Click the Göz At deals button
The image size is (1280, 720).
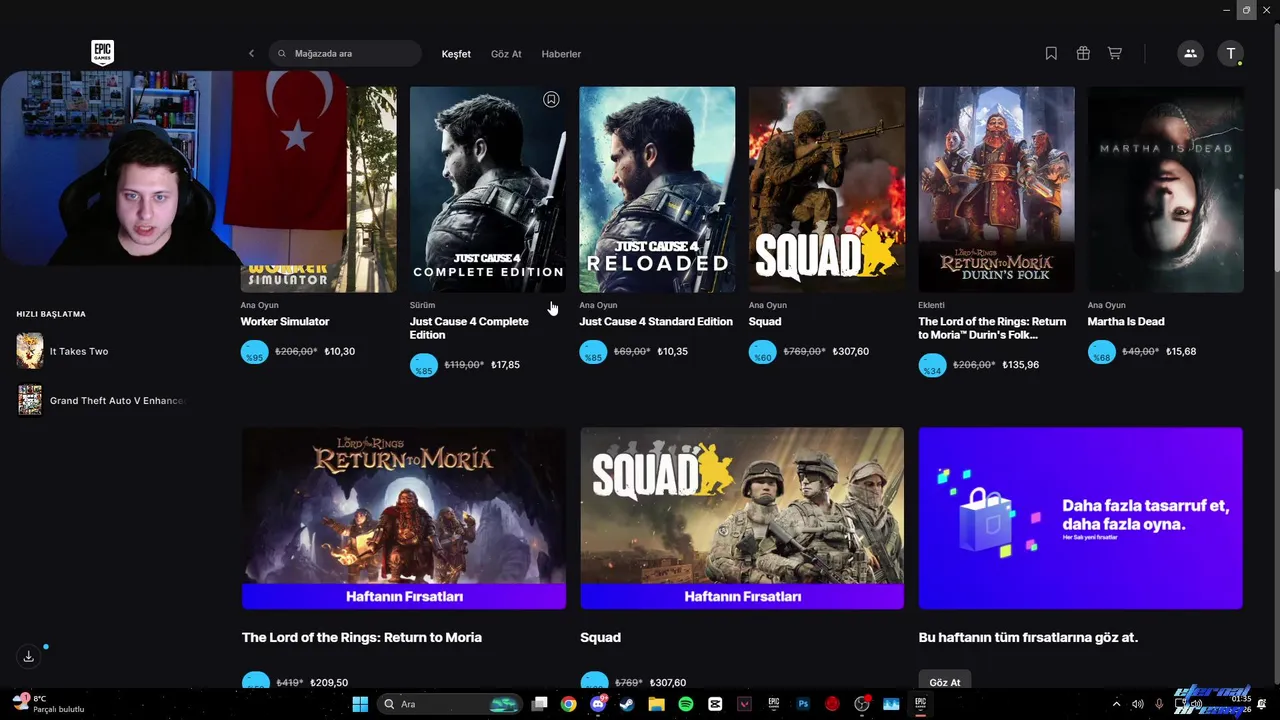945,682
